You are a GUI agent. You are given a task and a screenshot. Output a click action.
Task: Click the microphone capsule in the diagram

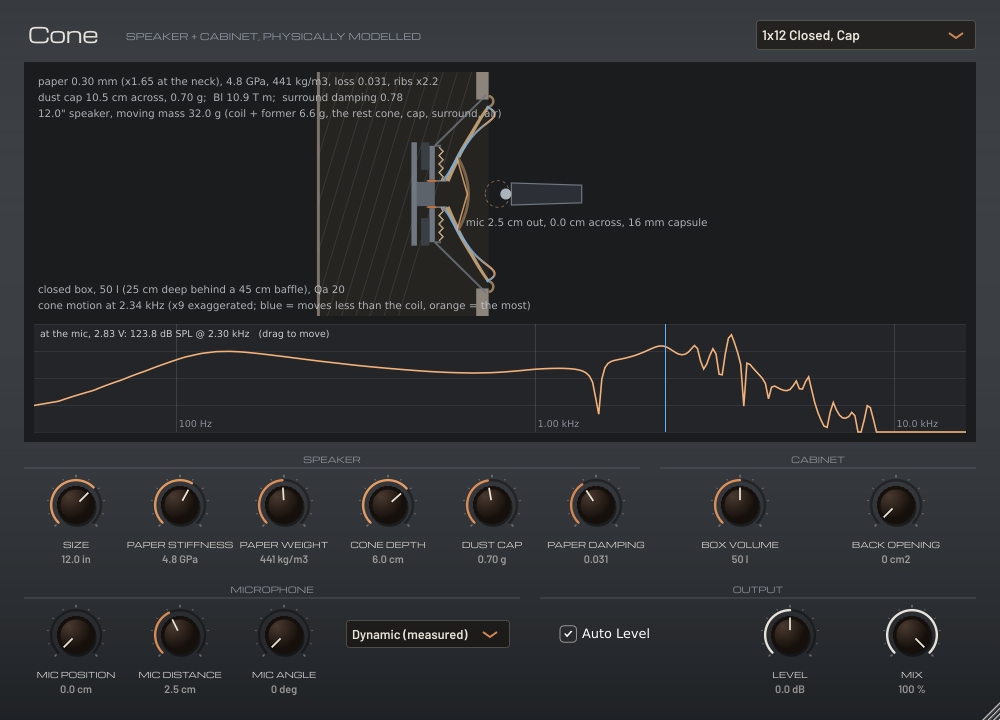(x=505, y=194)
